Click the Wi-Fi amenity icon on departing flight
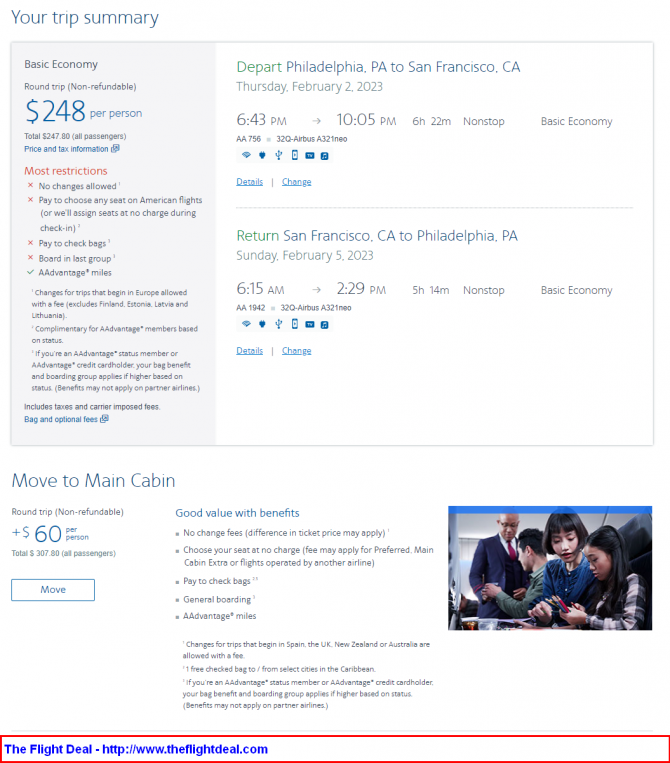 246,155
